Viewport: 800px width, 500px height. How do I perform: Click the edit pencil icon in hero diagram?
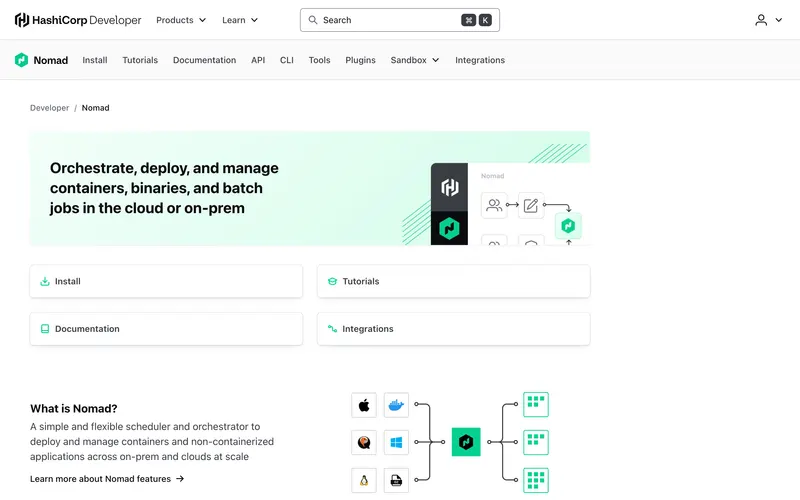click(531, 205)
